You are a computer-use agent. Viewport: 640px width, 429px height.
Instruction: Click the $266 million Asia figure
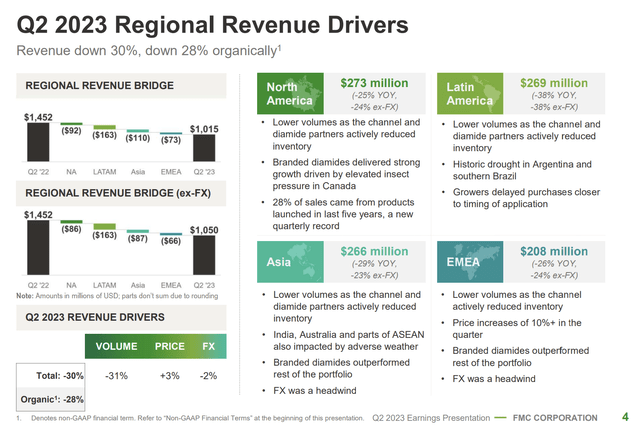point(374,251)
